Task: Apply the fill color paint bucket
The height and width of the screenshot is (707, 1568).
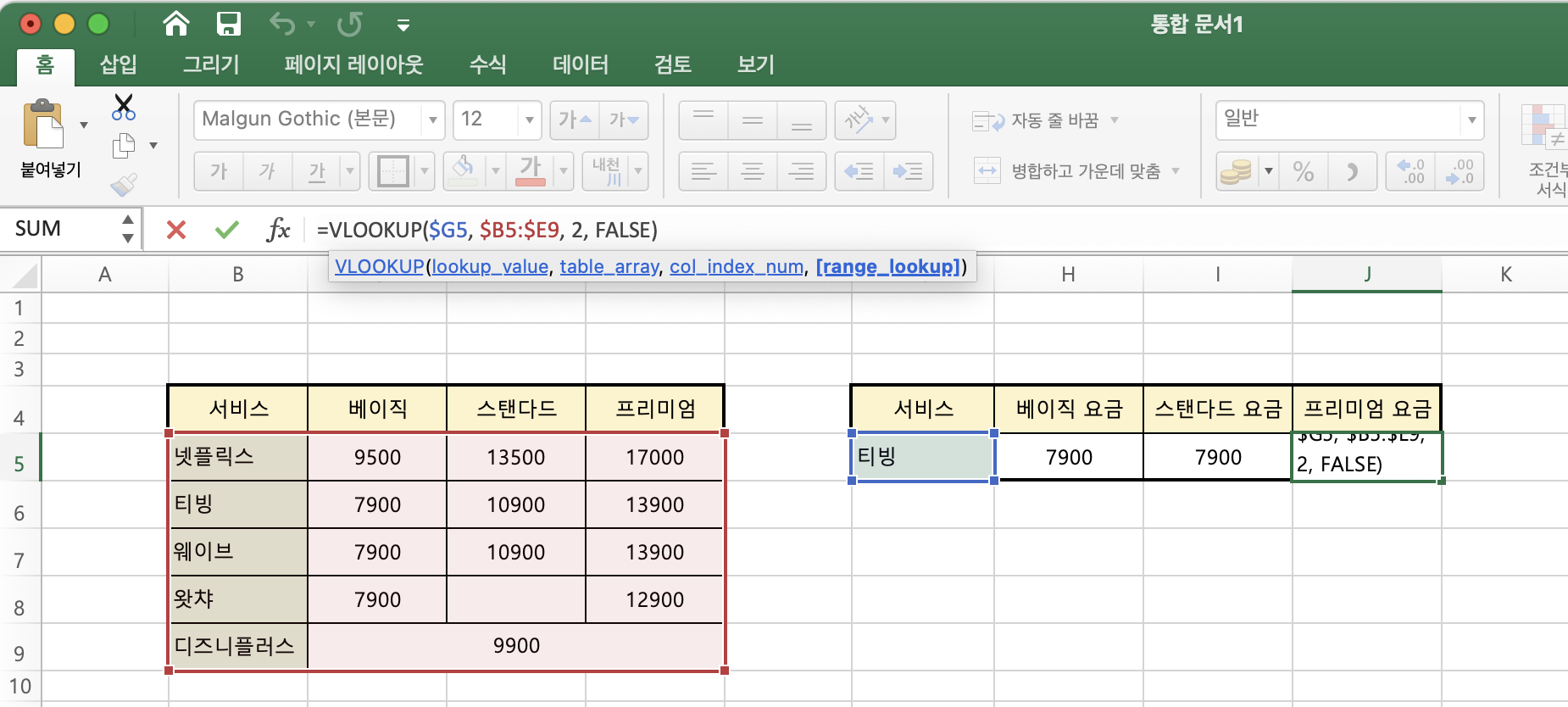Action: (x=463, y=170)
